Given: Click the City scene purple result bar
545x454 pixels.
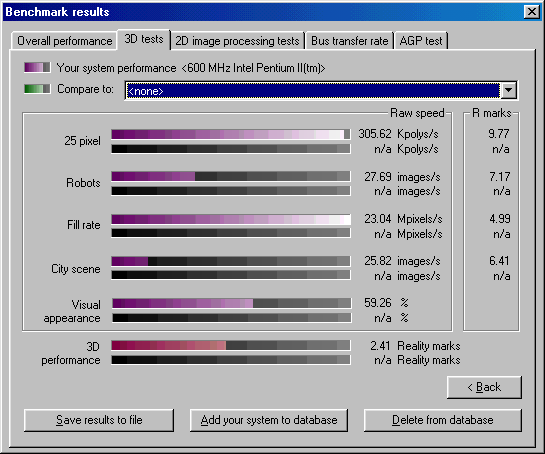Looking at the screenshot, I should click(x=231, y=261).
